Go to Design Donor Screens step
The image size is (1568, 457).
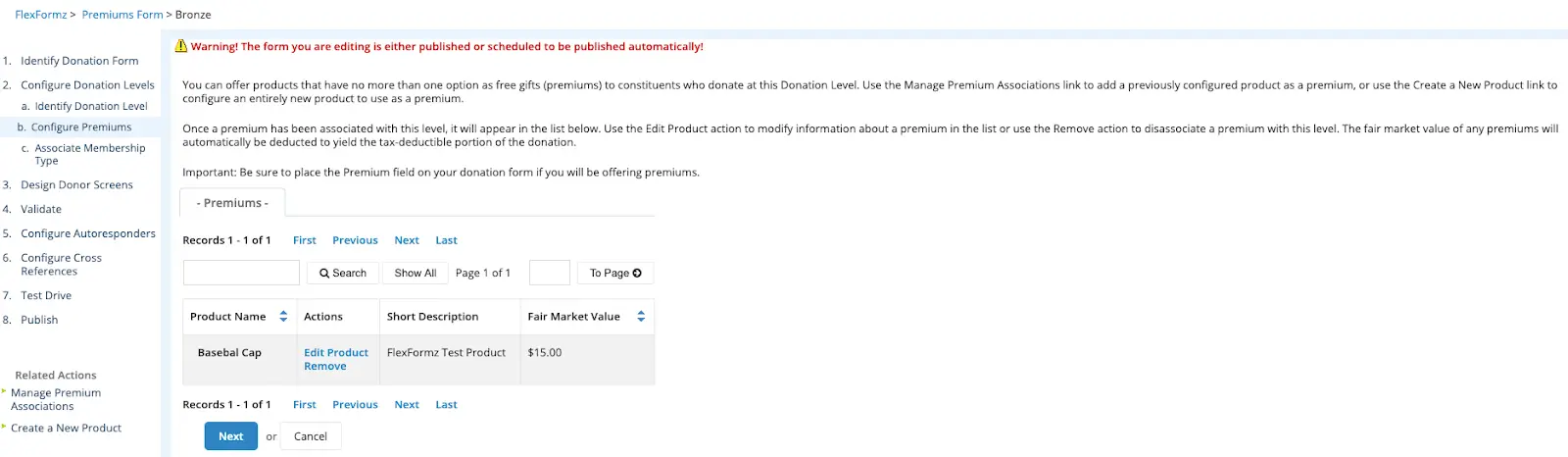[76, 185]
